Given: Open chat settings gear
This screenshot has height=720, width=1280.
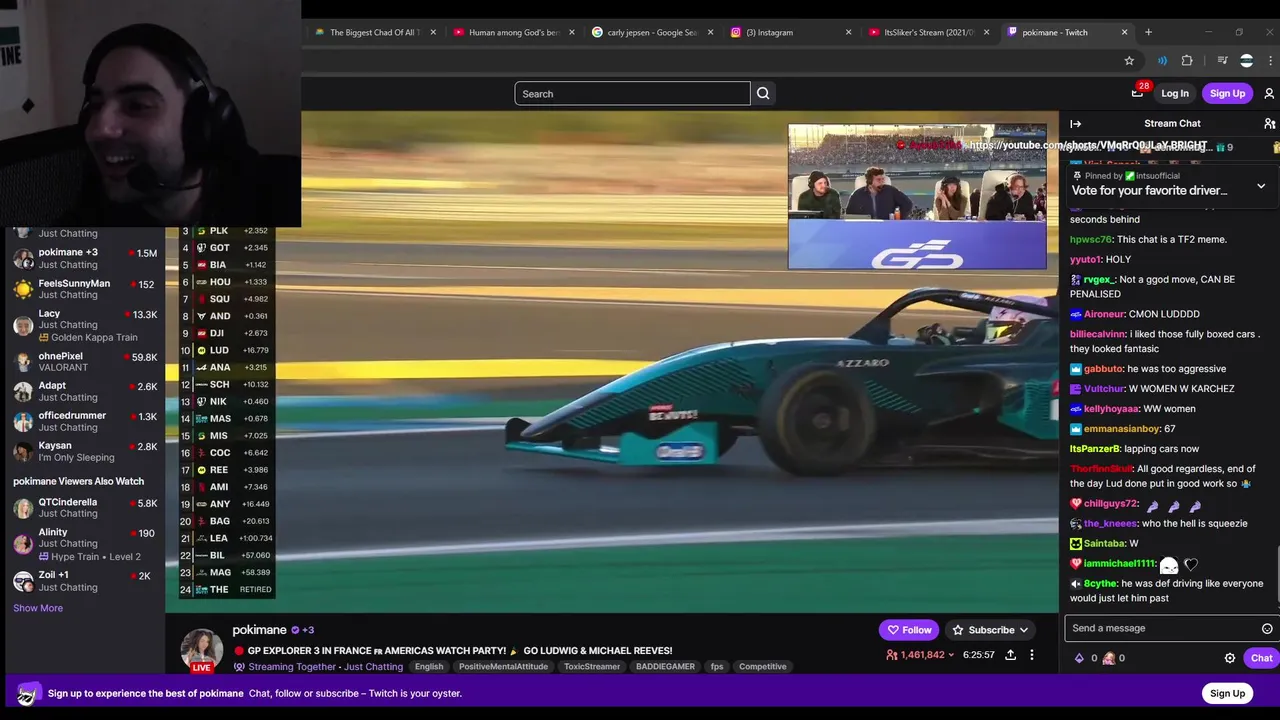Looking at the screenshot, I should point(1230,658).
